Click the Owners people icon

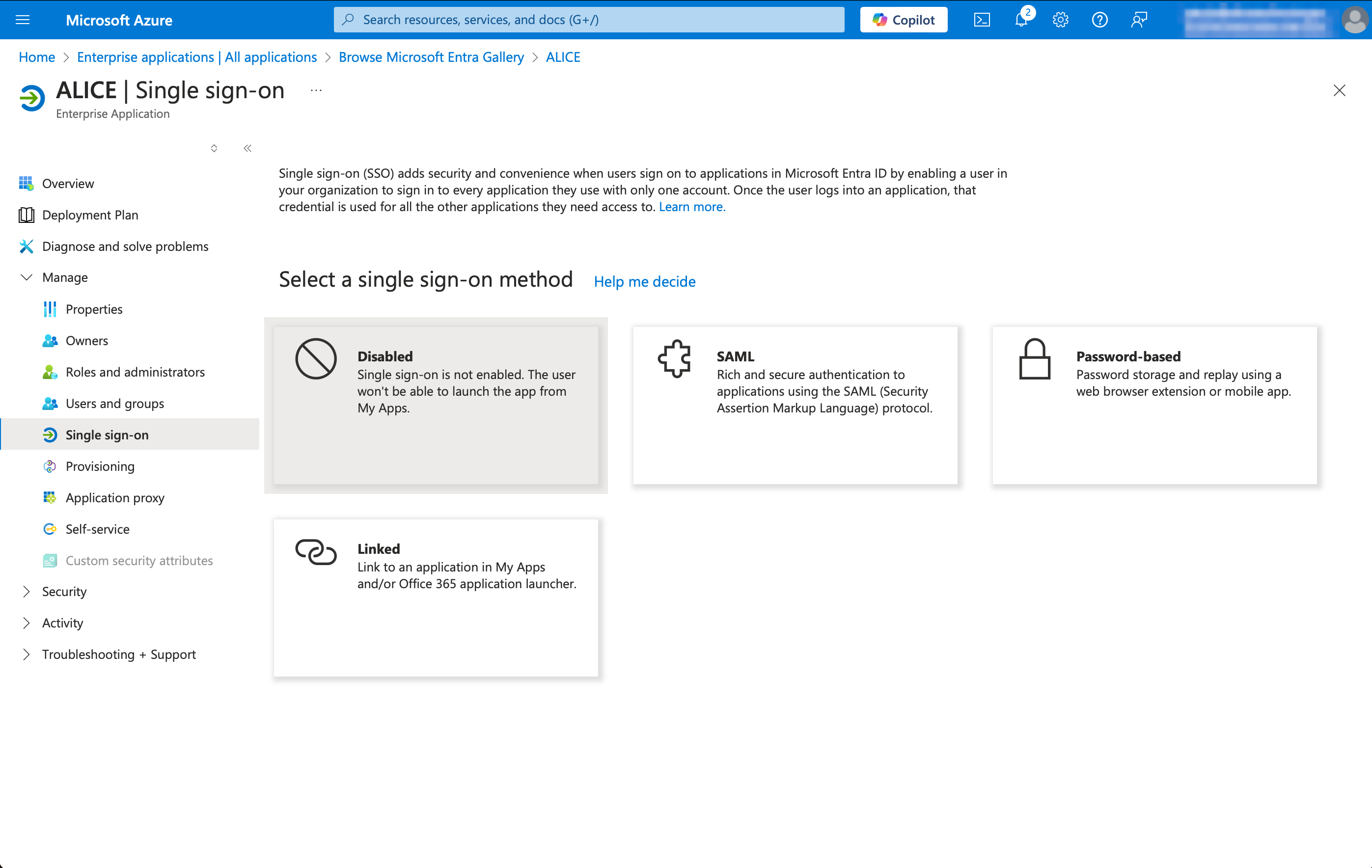(x=50, y=341)
